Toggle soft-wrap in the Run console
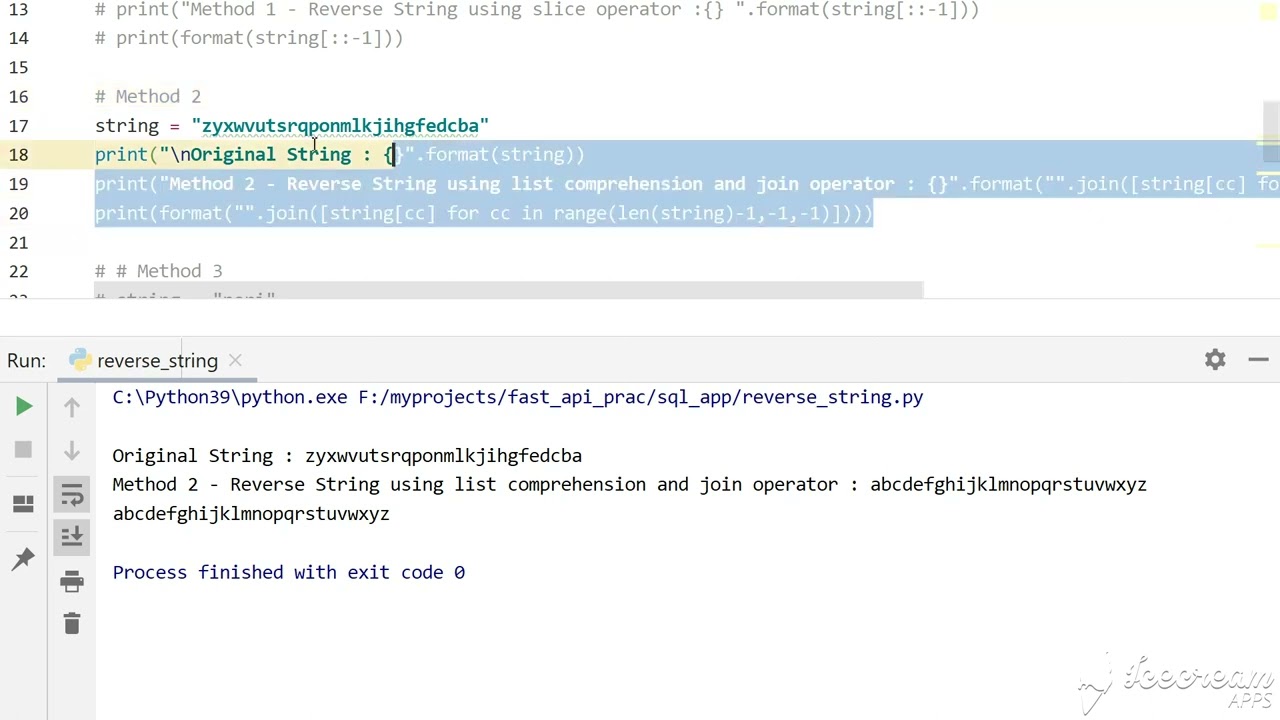Image resolution: width=1280 pixels, height=720 pixels. [72, 495]
